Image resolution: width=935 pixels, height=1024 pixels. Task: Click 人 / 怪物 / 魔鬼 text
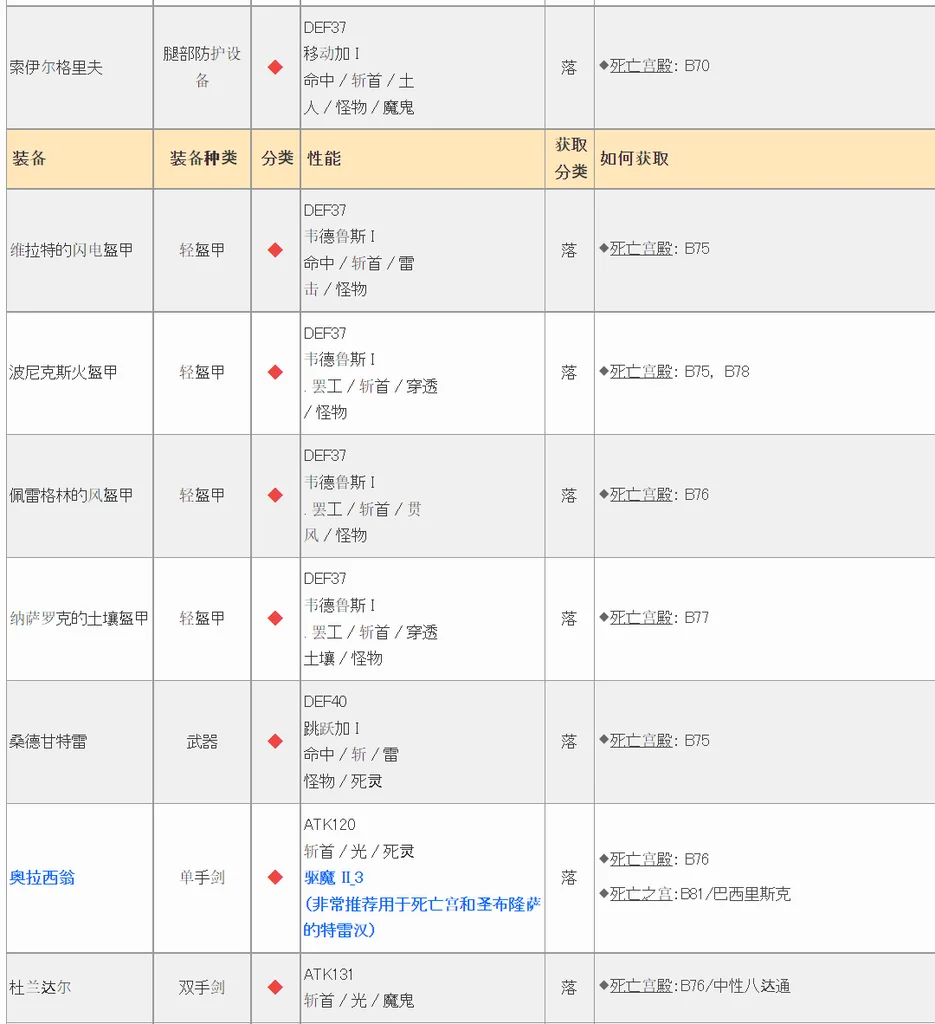[358, 107]
